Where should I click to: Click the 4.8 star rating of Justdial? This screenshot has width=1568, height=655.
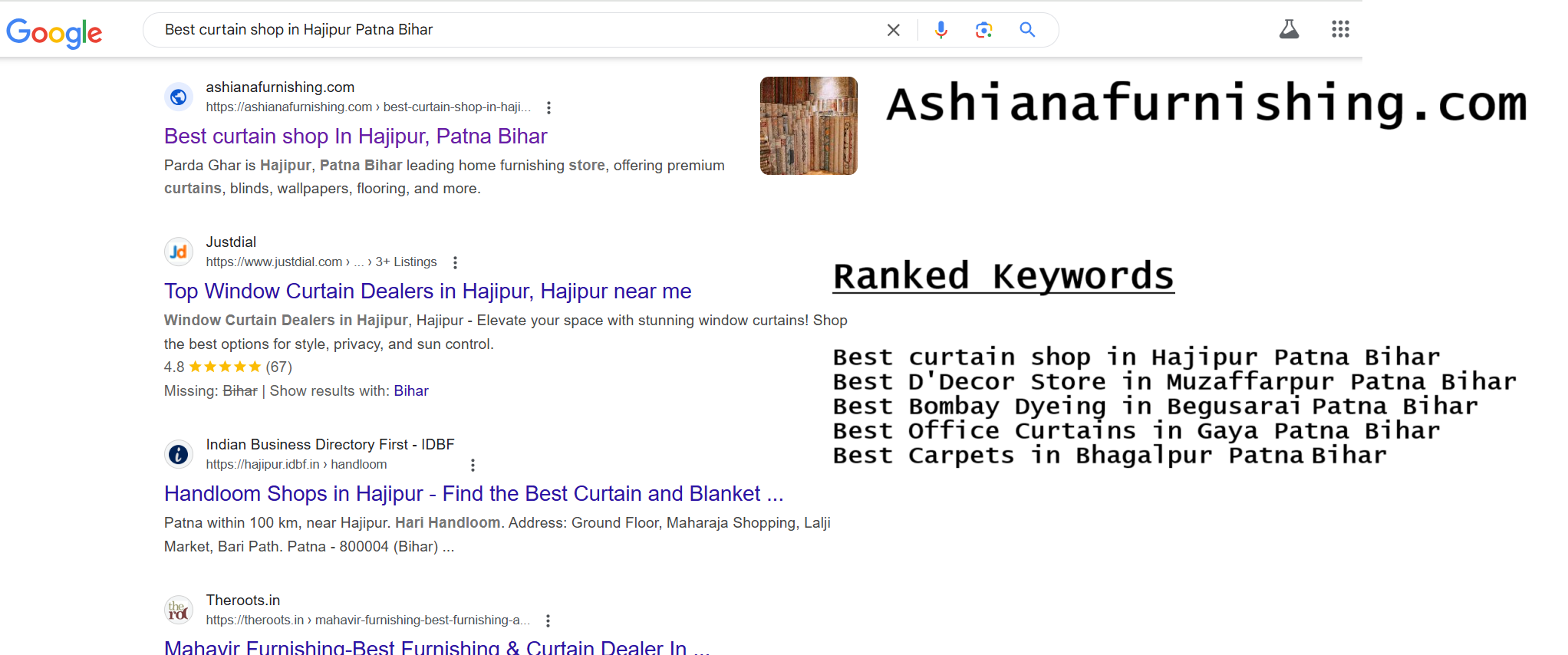point(228,367)
